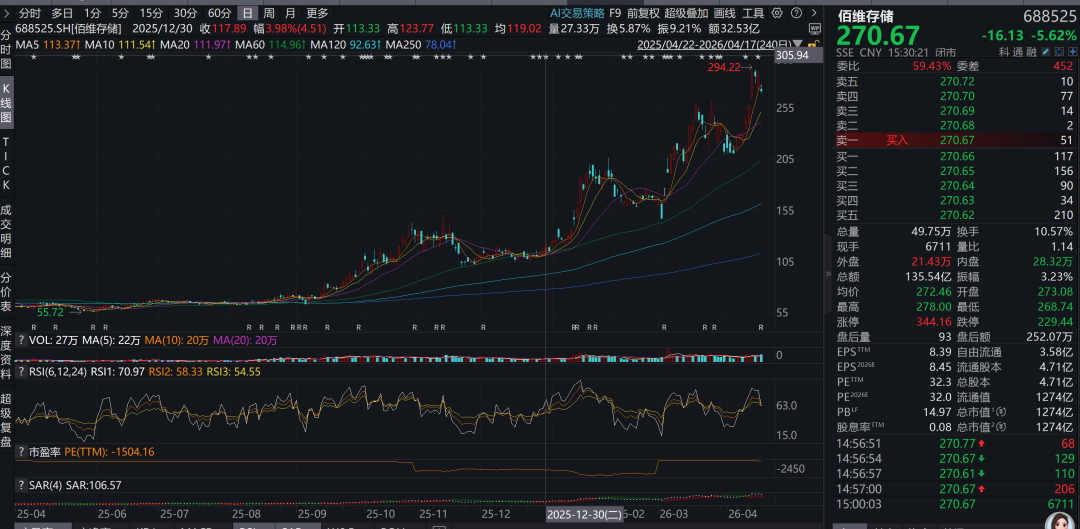Click the RSI indicator question mark icon
Viewport: 1080px width, 529px height.
point(20,371)
